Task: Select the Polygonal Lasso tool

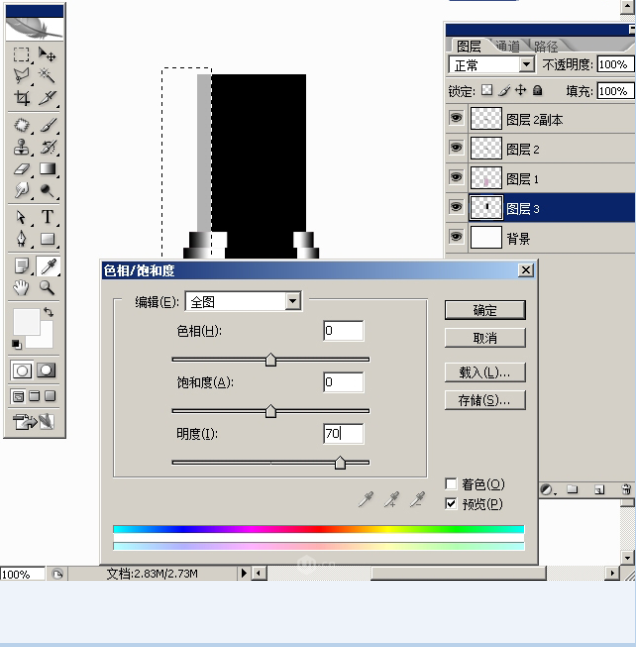Action: click(21, 76)
